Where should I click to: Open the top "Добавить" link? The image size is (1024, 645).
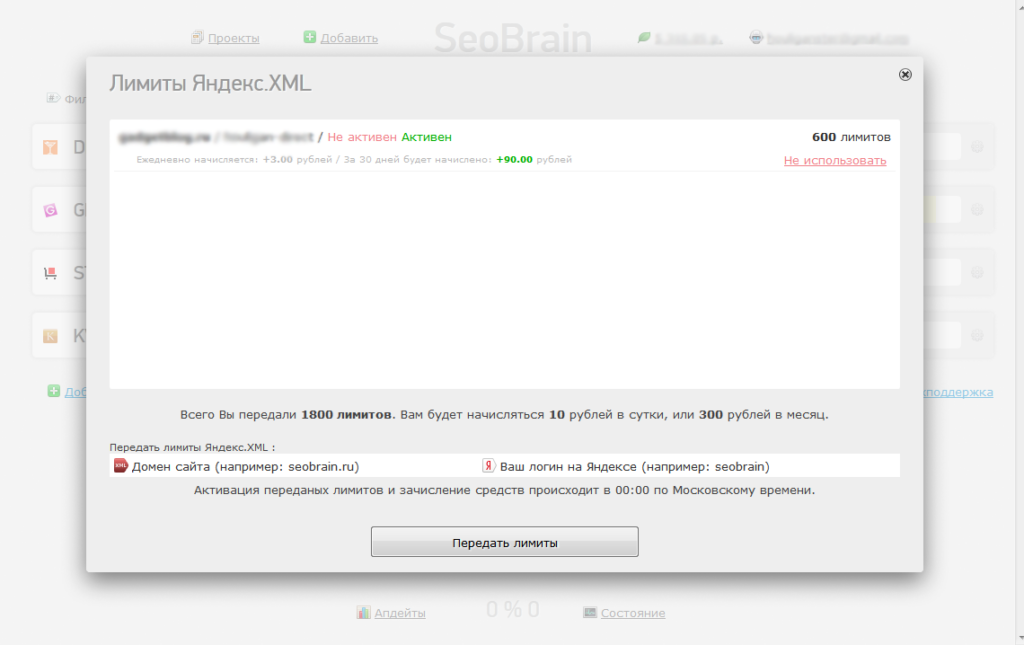349,39
